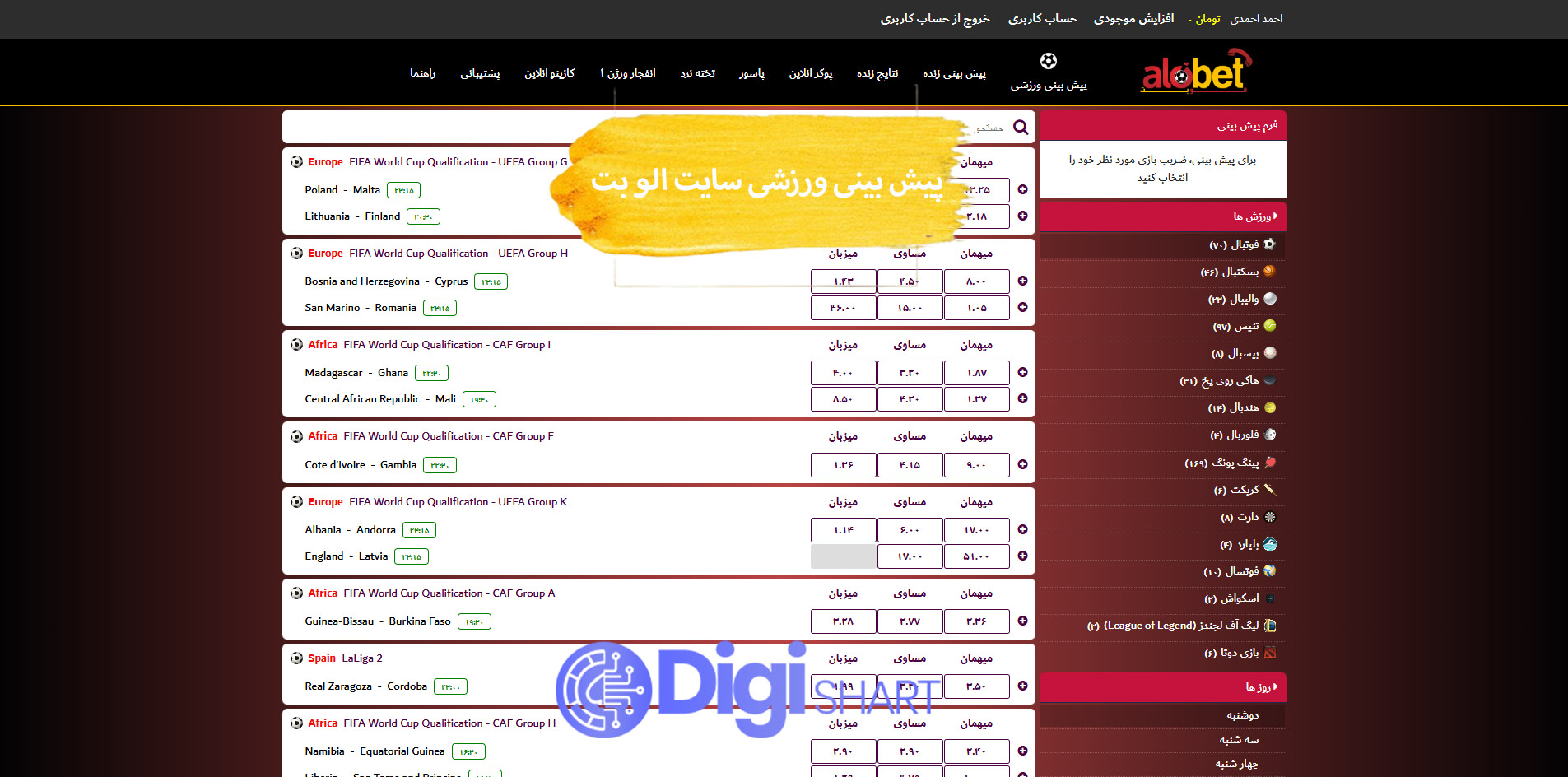Click soccer icon beside Spain LaLiga 2
This screenshot has height=777, width=1568.
[296, 658]
